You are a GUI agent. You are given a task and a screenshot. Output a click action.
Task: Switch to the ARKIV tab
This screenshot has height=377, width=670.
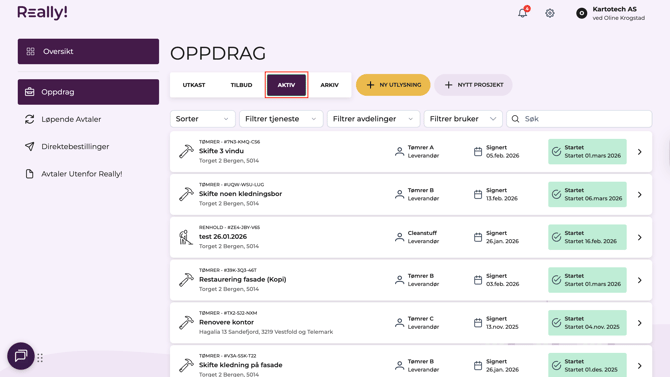click(x=329, y=85)
